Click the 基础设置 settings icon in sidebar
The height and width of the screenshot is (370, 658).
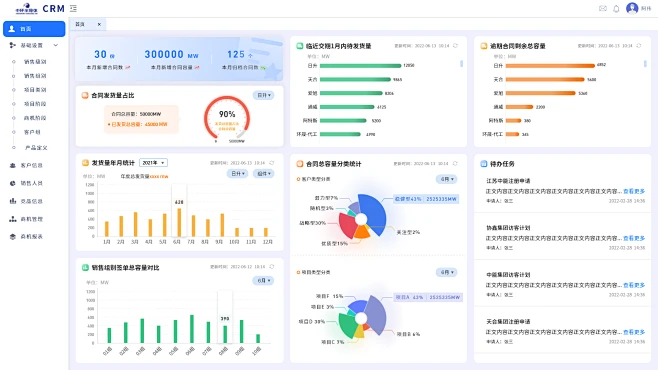(x=13, y=45)
